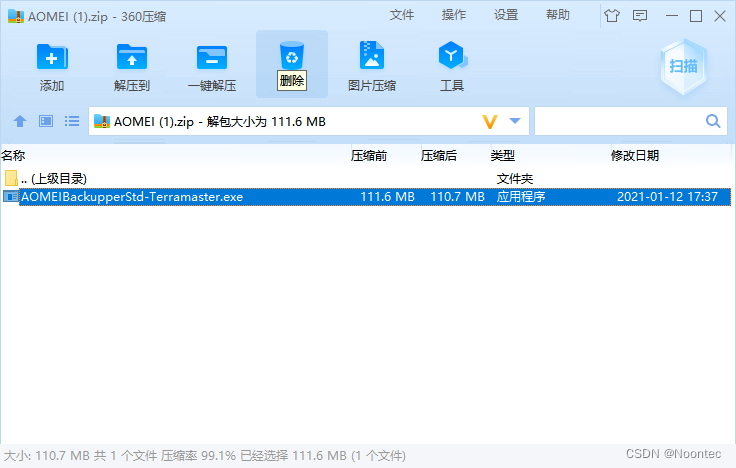
Task: Open the 工具 (Tools) hexagon icon
Action: (452, 55)
